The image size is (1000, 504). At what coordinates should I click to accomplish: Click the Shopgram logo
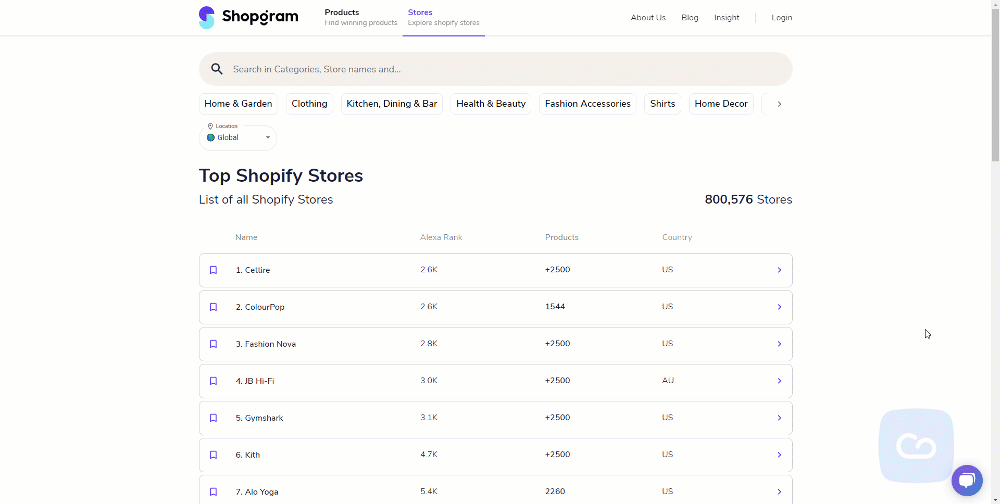[248, 17]
